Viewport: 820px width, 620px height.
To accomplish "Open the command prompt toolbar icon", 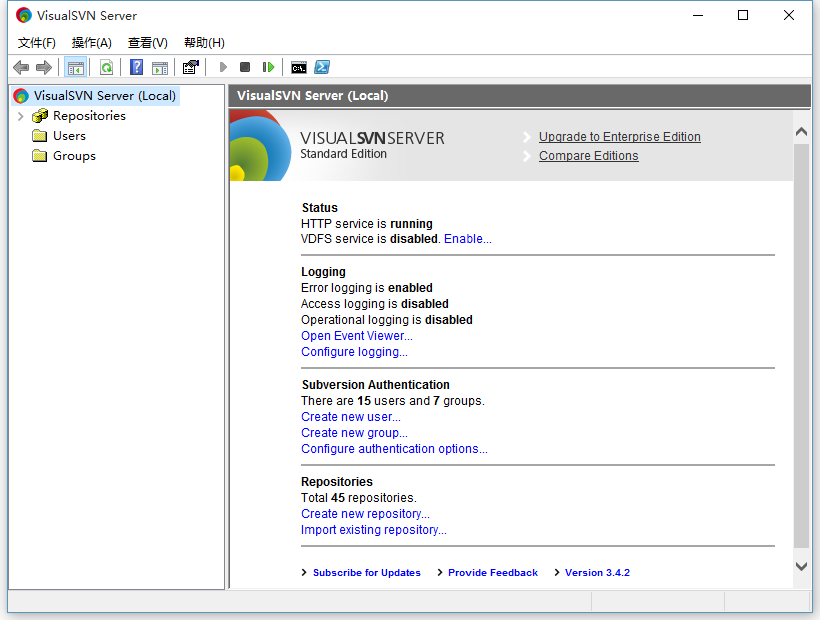I will click(x=299, y=67).
